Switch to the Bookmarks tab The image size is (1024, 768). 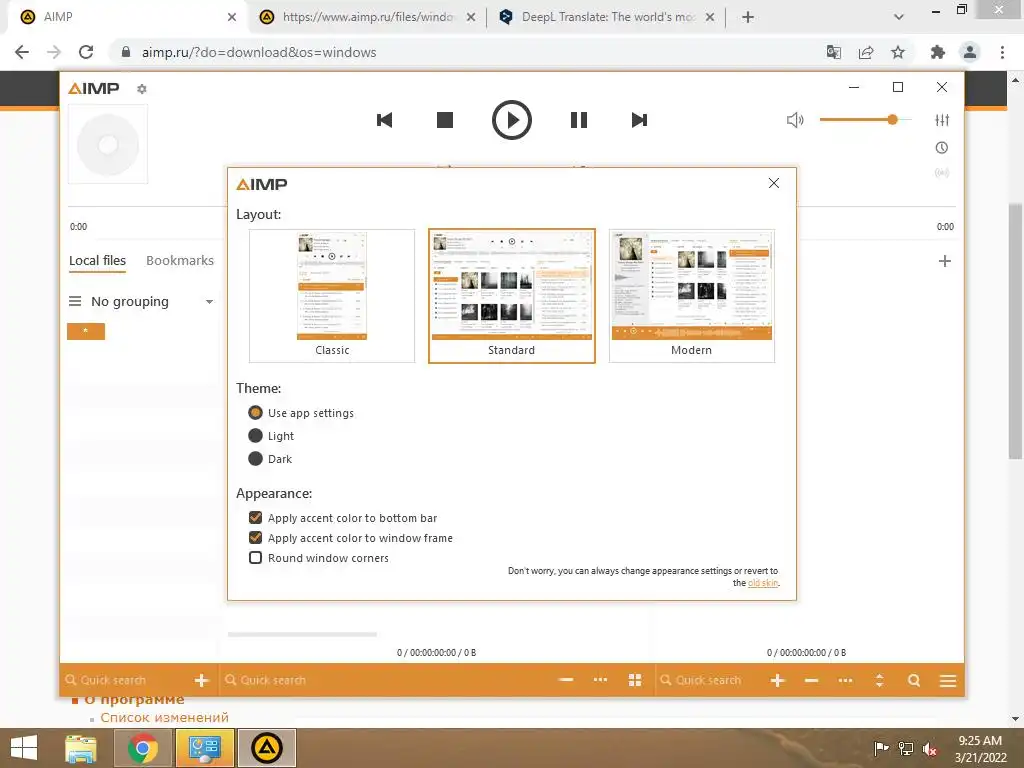point(180,261)
